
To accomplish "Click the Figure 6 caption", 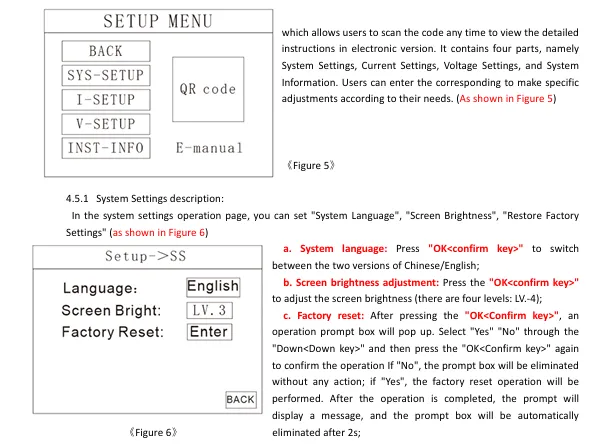I will tap(153, 432).
